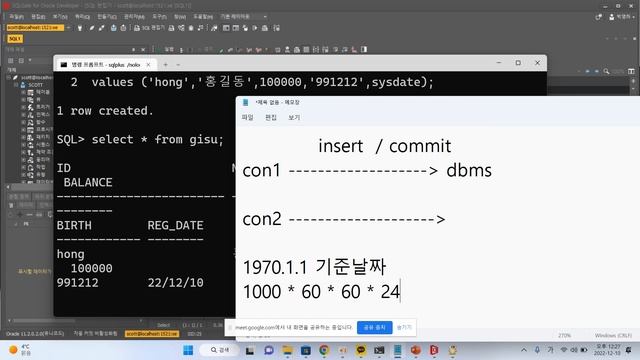Open the Windows Start menu
Screen dimensions: 640x360
188,350
